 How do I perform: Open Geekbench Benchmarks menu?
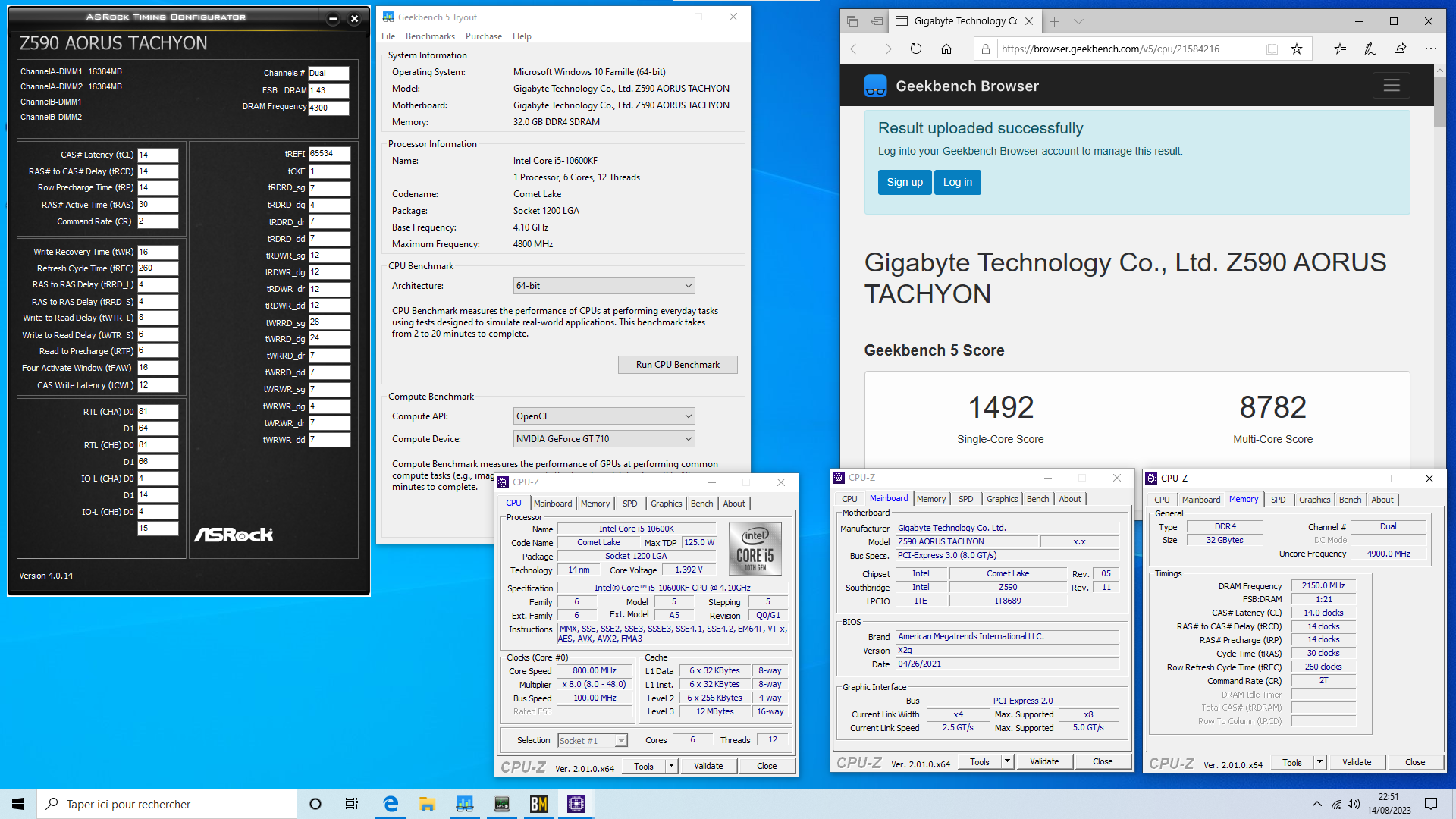(x=430, y=36)
